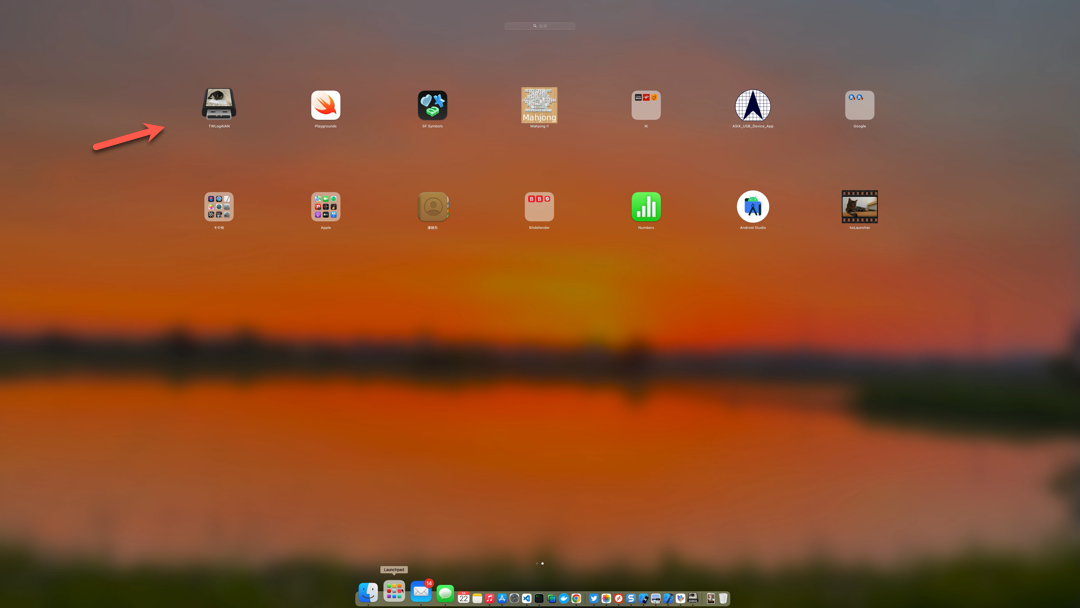Image resolution: width=1080 pixels, height=608 pixels.
Task: Open Android Studio
Action: point(753,207)
